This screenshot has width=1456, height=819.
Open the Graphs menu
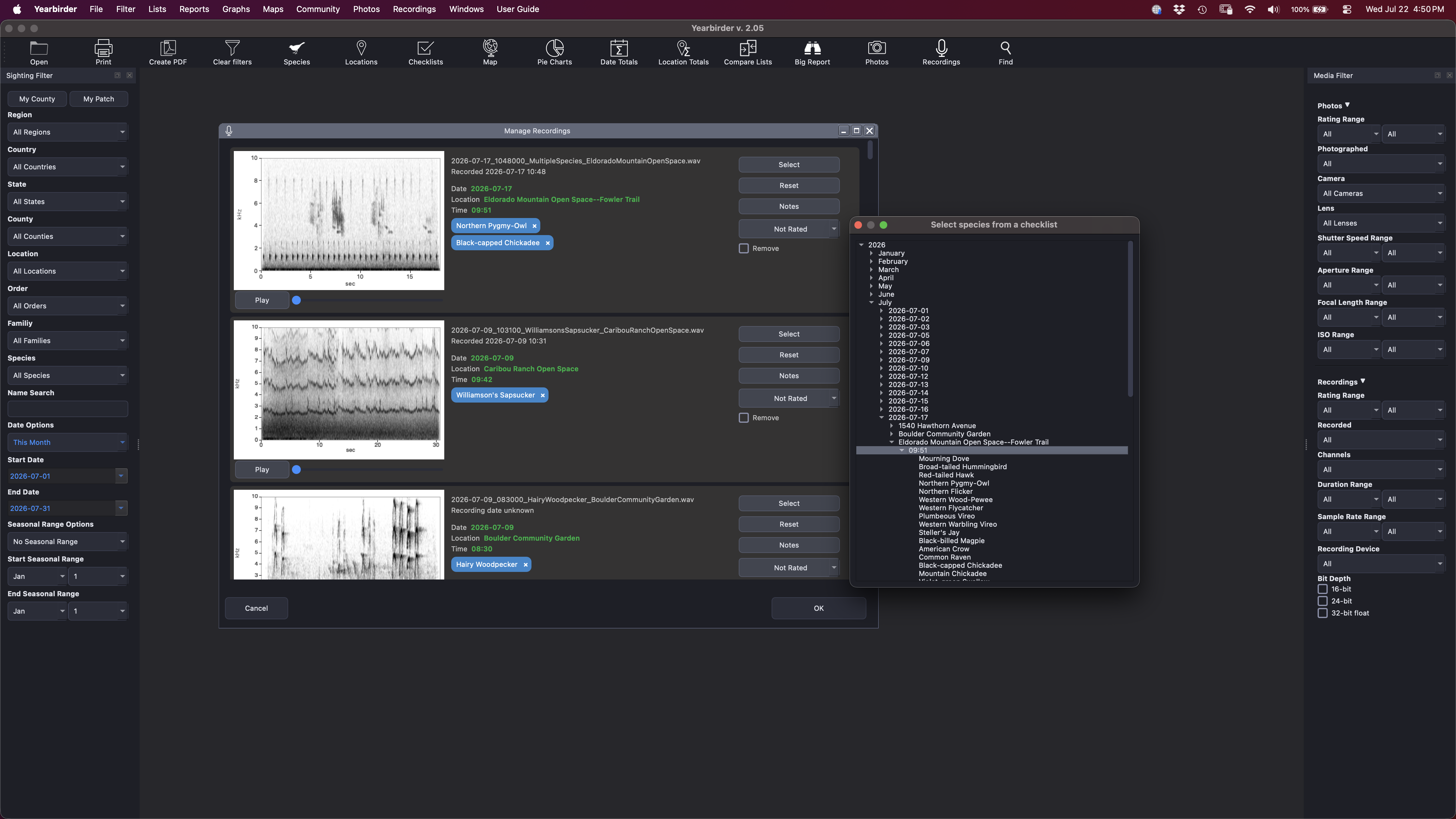(236, 9)
